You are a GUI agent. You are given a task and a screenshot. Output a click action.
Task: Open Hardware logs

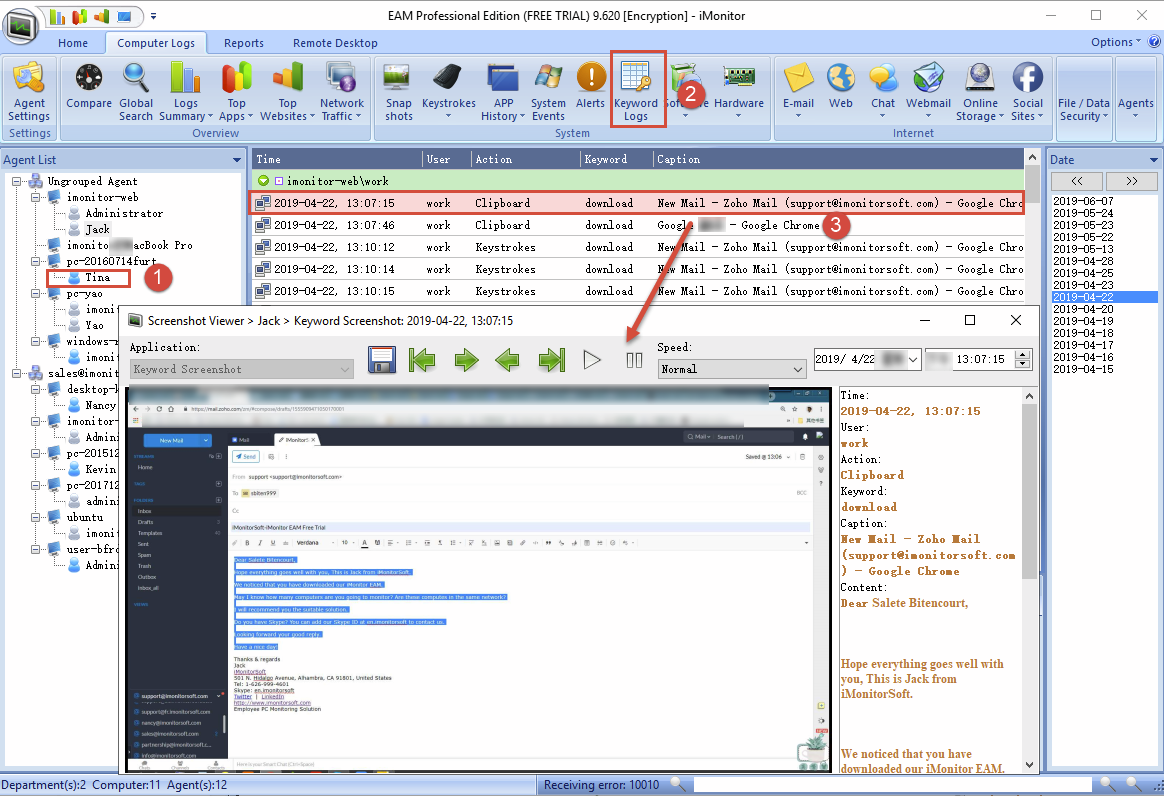coord(739,91)
